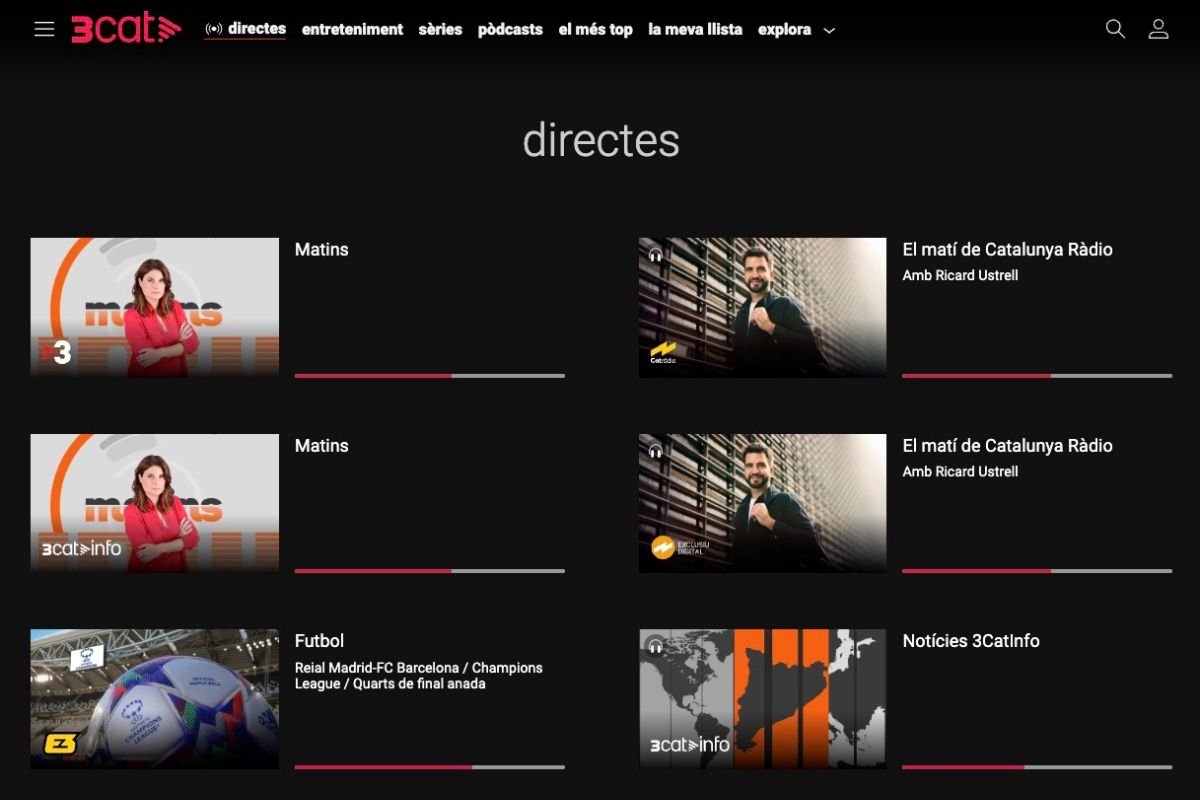The width and height of the screenshot is (1200, 800).
Task: Click the 3cat info logo on Matins thumbnail
Action: (81, 548)
